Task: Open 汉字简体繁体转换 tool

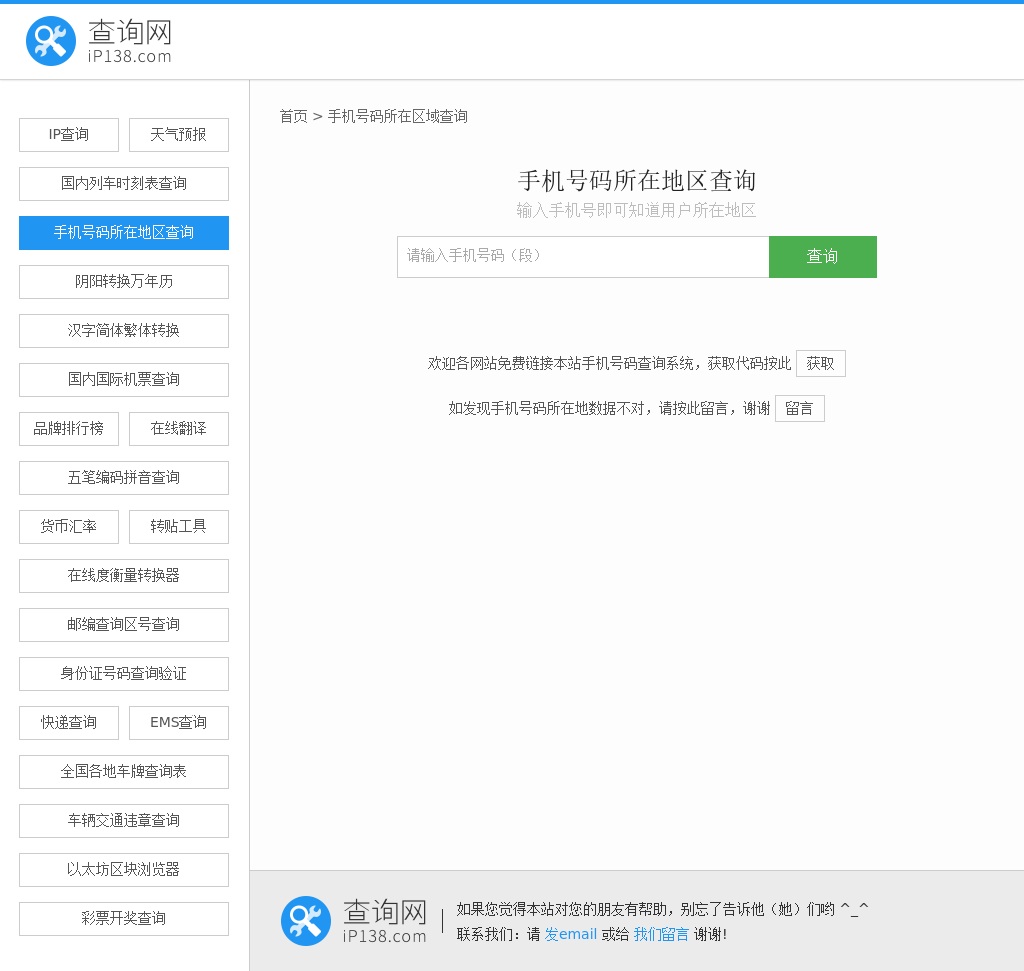Action: click(x=124, y=331)
